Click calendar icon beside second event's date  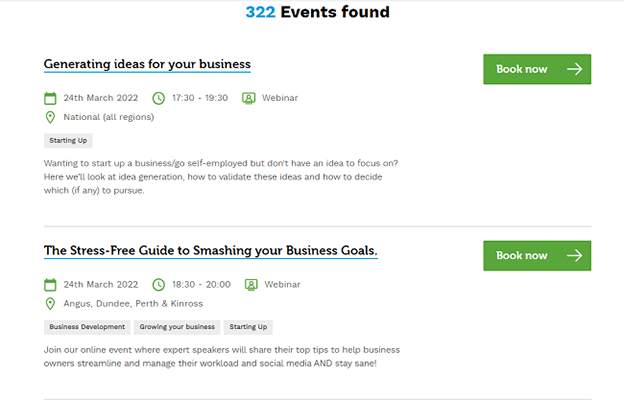[x=50, y=284]
